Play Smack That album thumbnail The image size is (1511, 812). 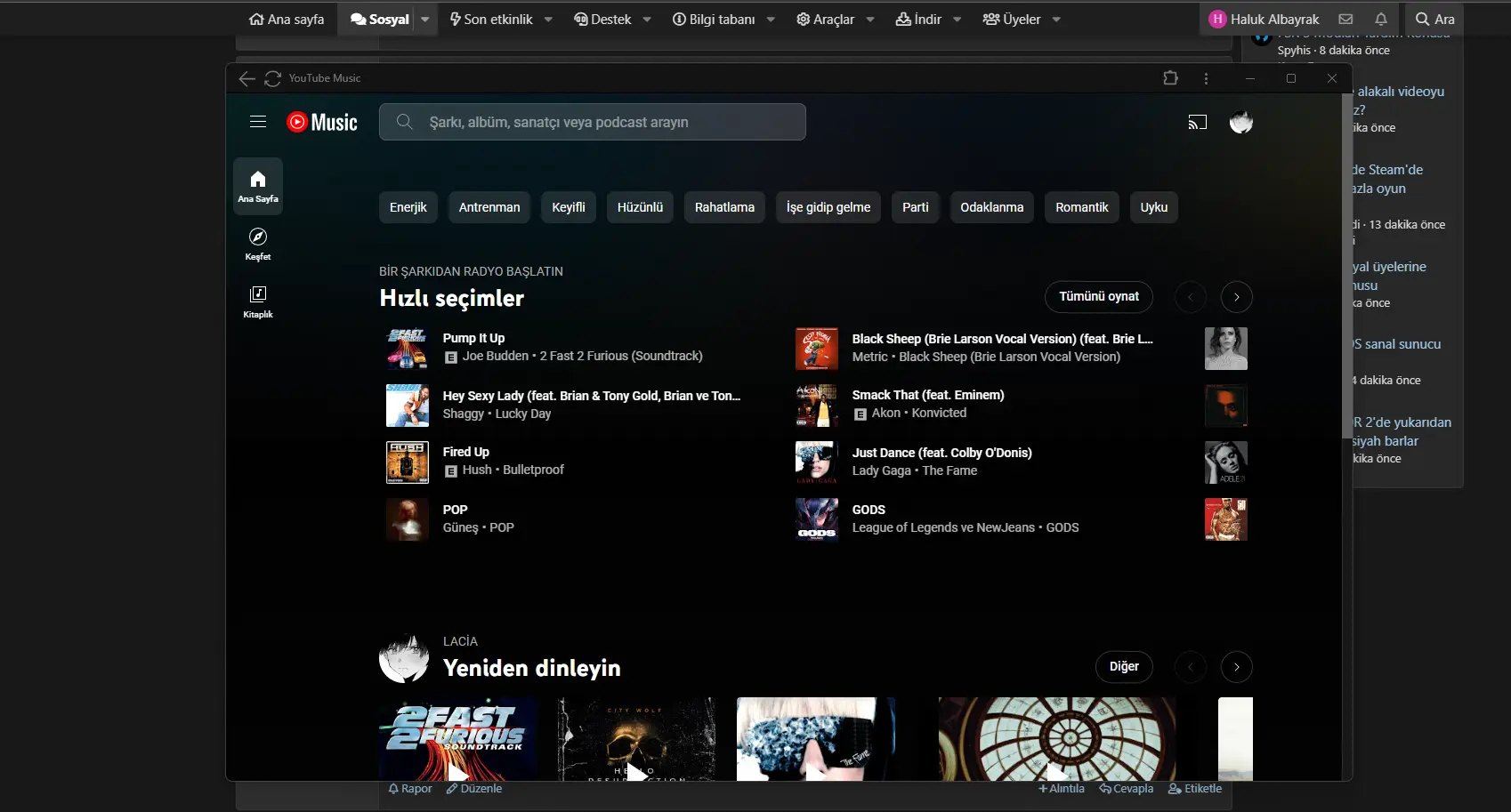click(x=817, y=406)
